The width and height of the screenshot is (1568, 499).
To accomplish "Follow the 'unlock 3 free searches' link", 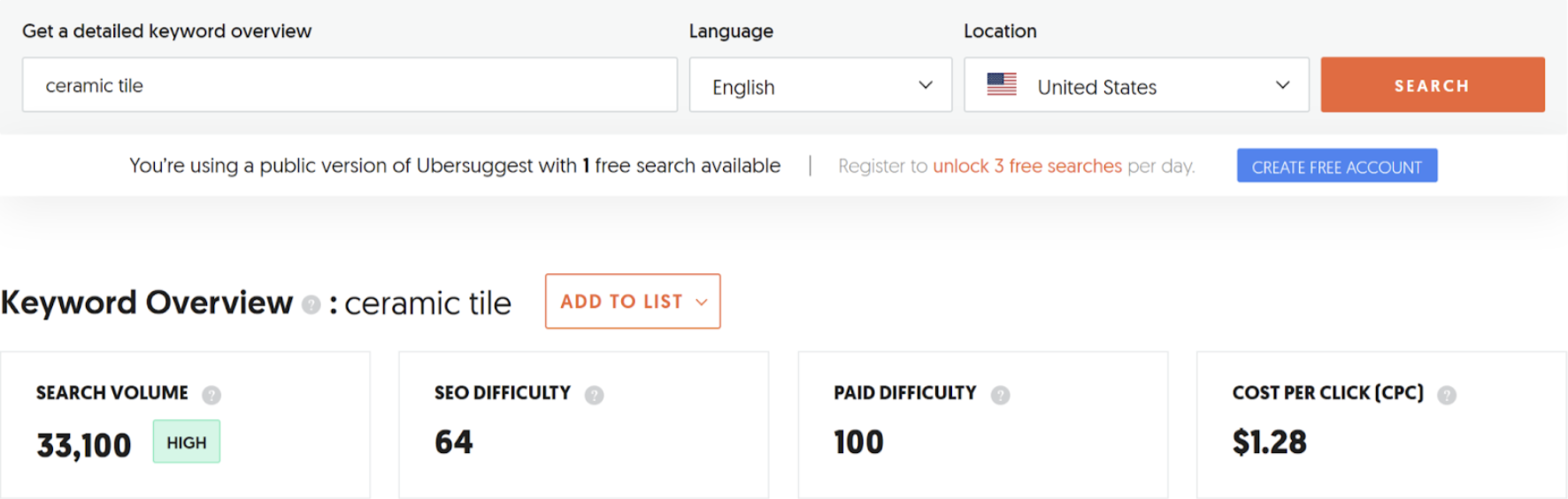I will (x=1026, y=166).
